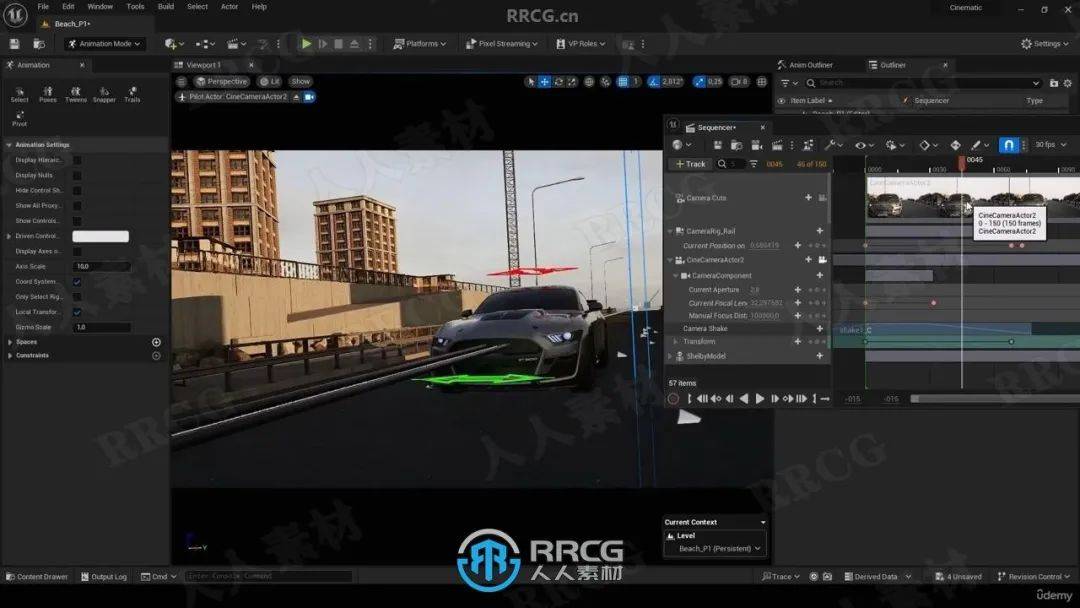Screen dimensions: 1080x608
Task: Add a track to the CameraRig_Rail row
Action: [820, 231]
